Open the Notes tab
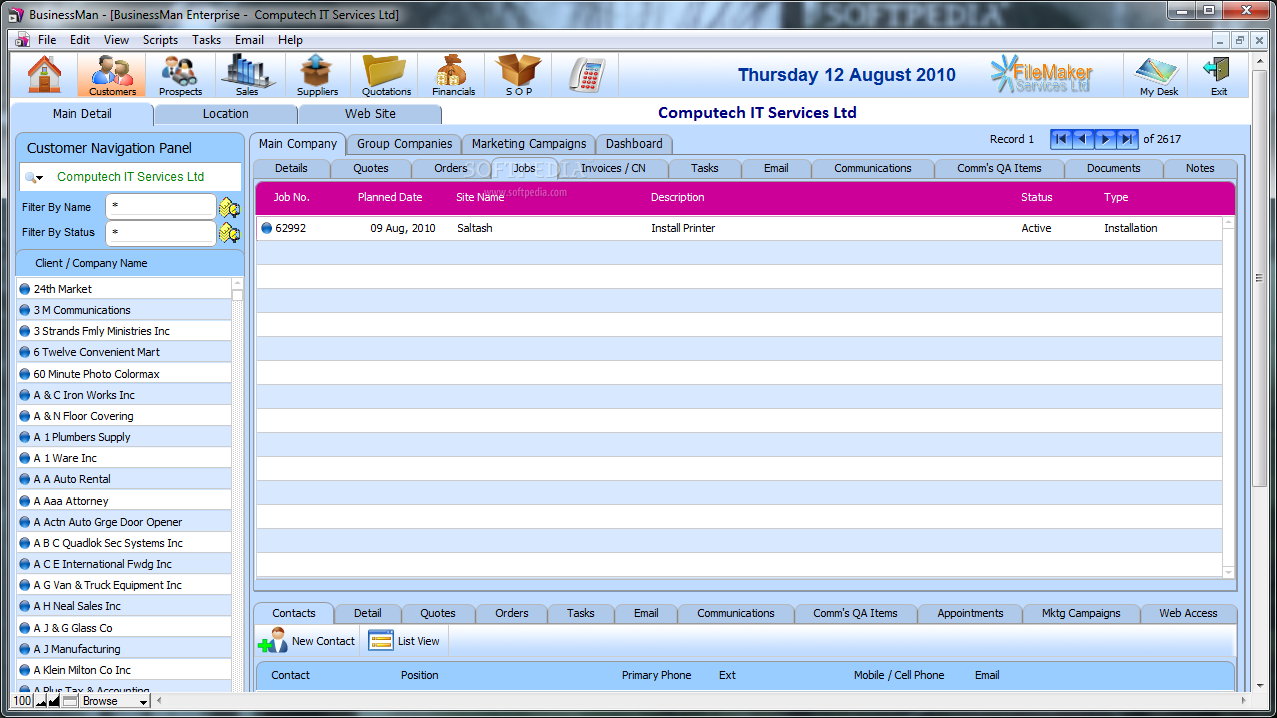The height and width of the screenshot is (718, 1277). 1200,168
